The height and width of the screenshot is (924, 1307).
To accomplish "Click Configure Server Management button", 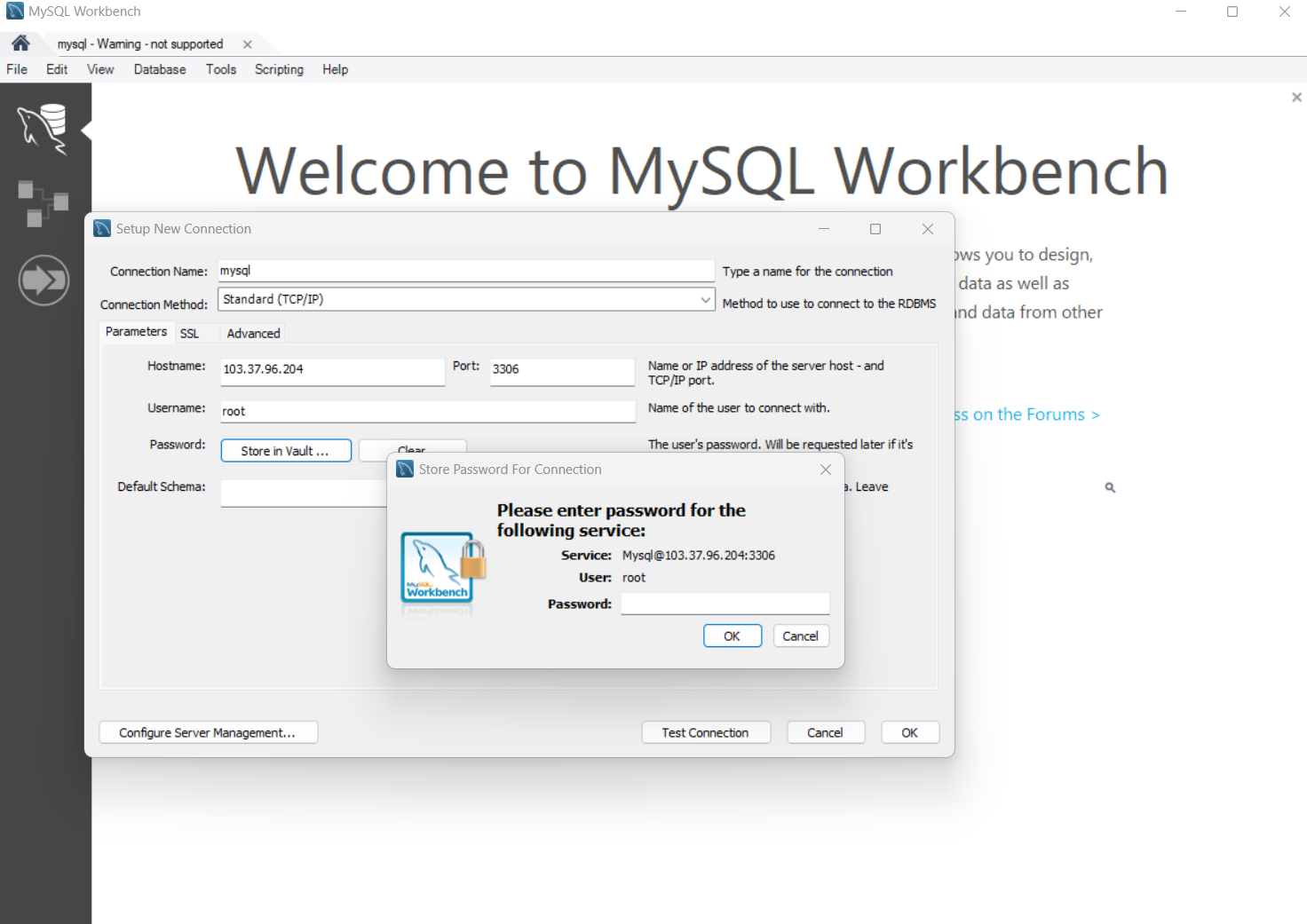I will click(208, 732).
